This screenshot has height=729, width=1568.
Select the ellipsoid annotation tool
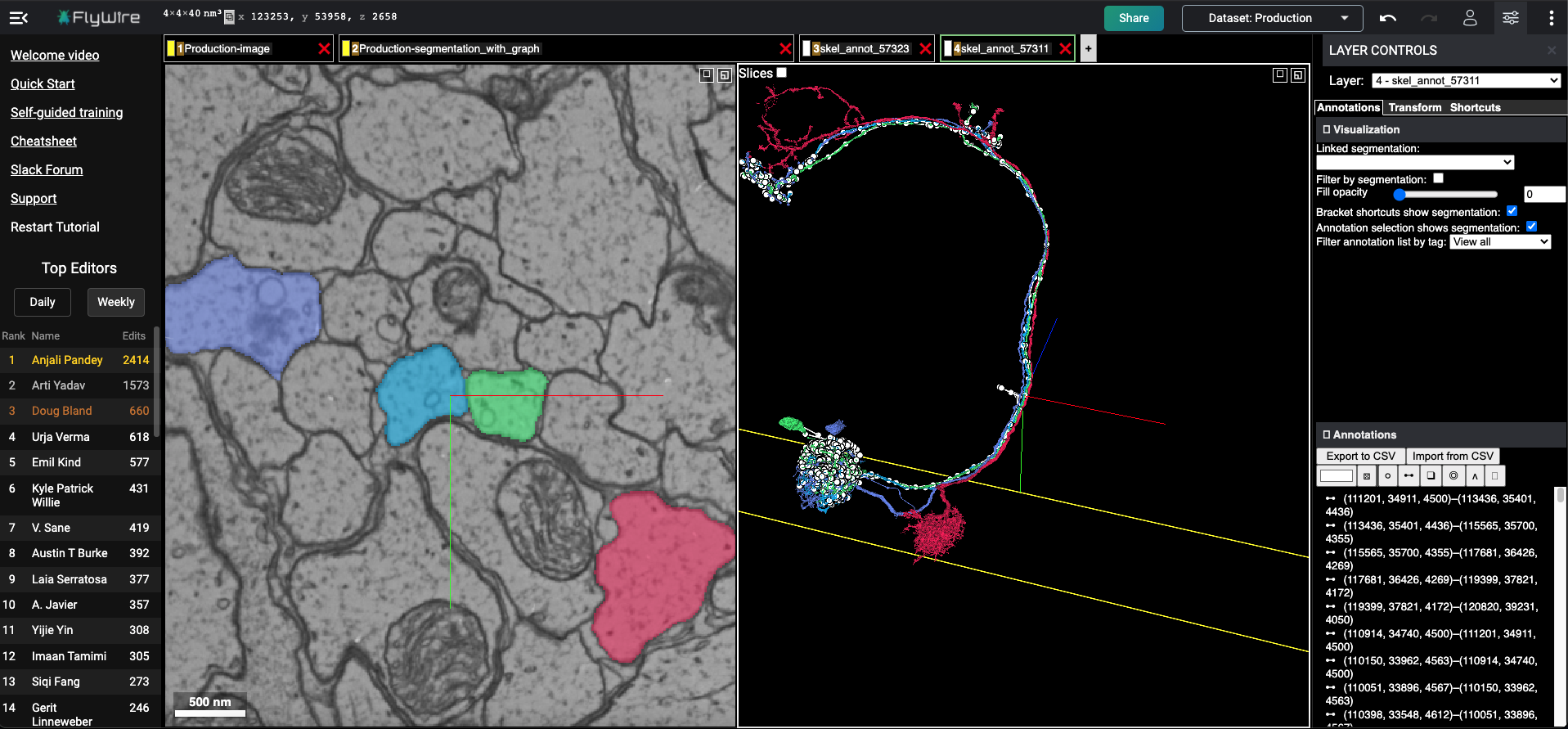[1453, 476]
